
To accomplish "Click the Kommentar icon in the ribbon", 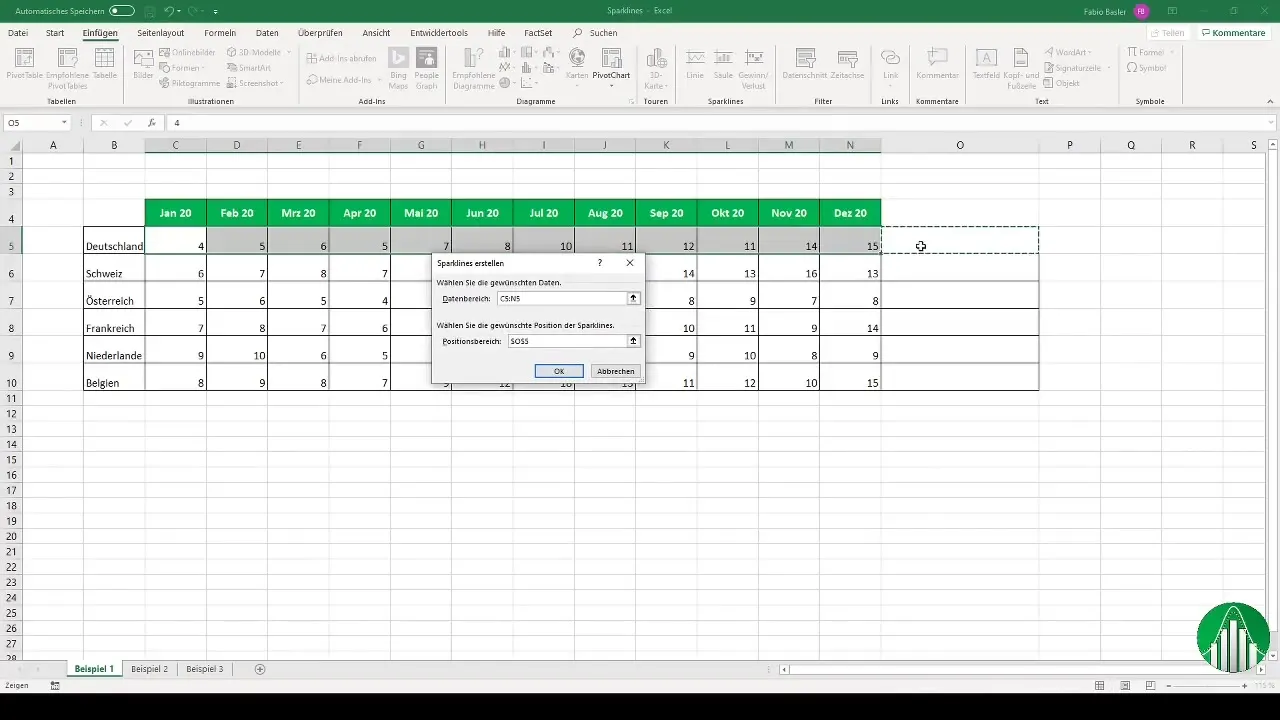I will (937, 65).
